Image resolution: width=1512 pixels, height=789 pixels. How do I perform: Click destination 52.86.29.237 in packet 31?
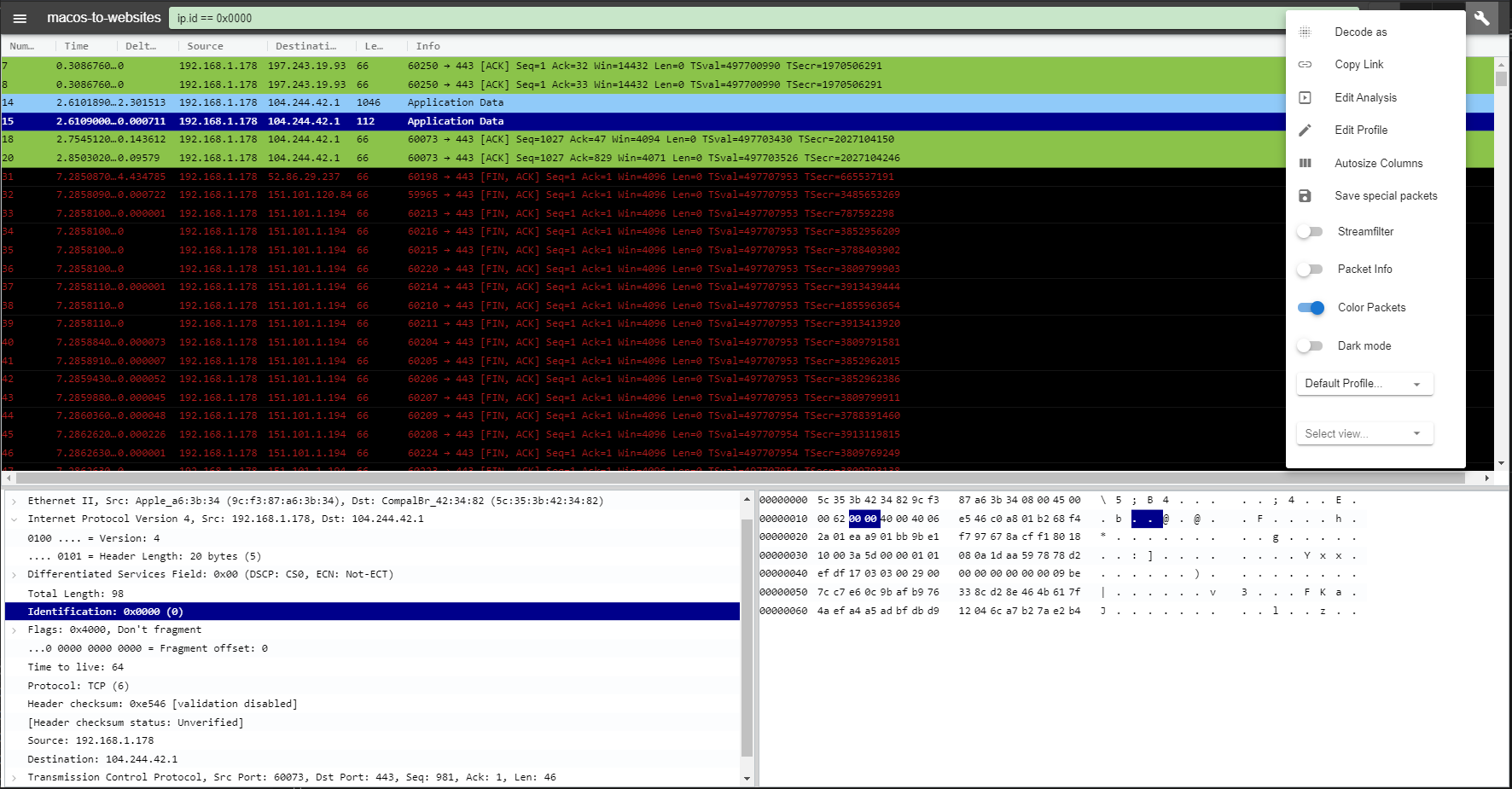click(304, 177)
